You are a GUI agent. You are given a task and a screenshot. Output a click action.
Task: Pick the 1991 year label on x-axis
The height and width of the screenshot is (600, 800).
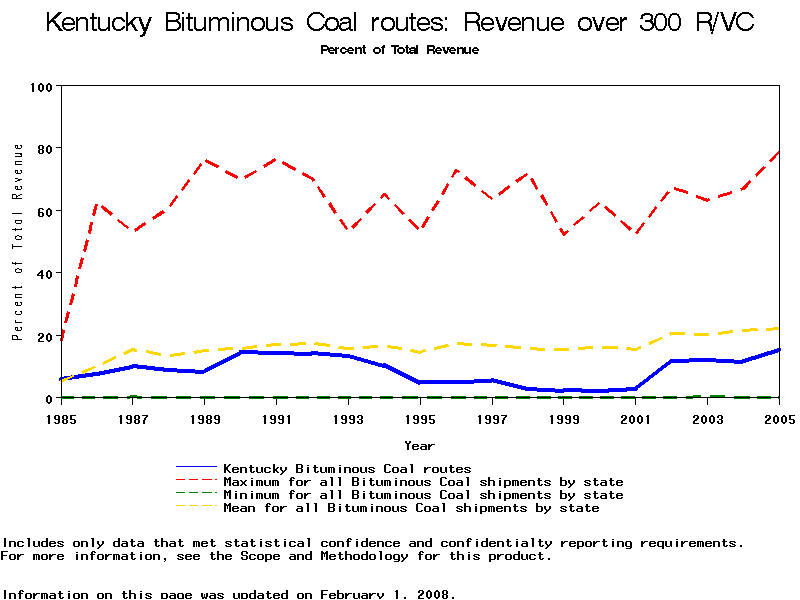click(x=276, y=417)
